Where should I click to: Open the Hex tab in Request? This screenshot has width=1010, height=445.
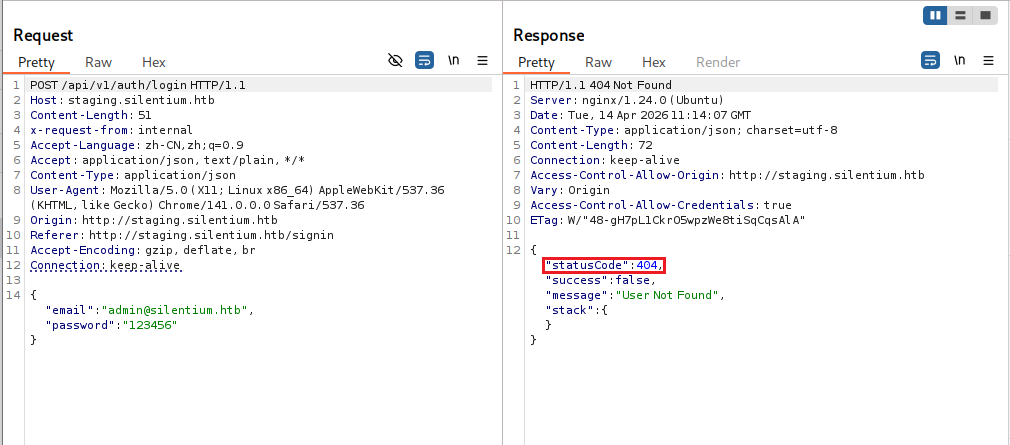point(154,62)
